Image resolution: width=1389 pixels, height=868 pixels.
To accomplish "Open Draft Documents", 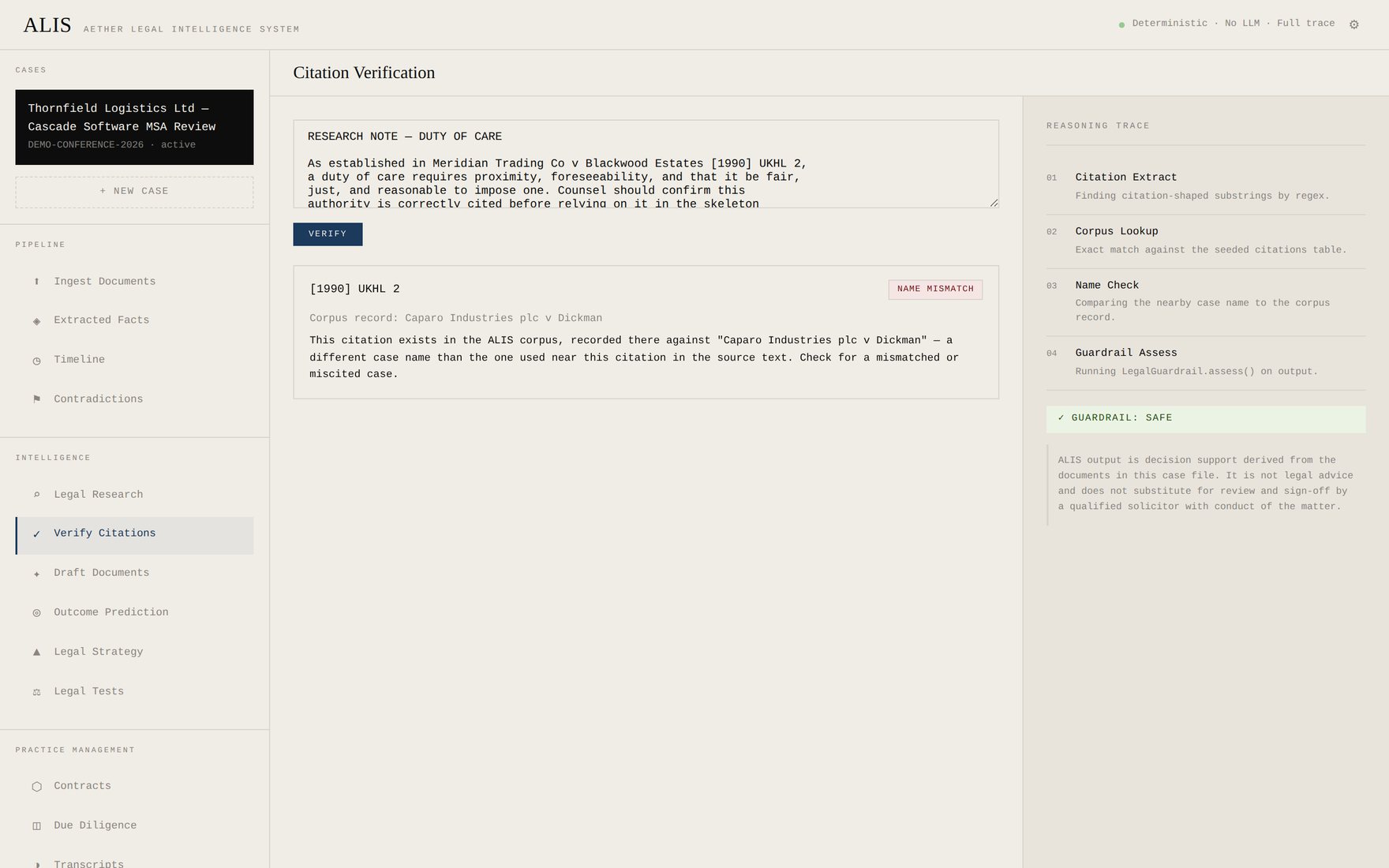I will pos(134,573).
